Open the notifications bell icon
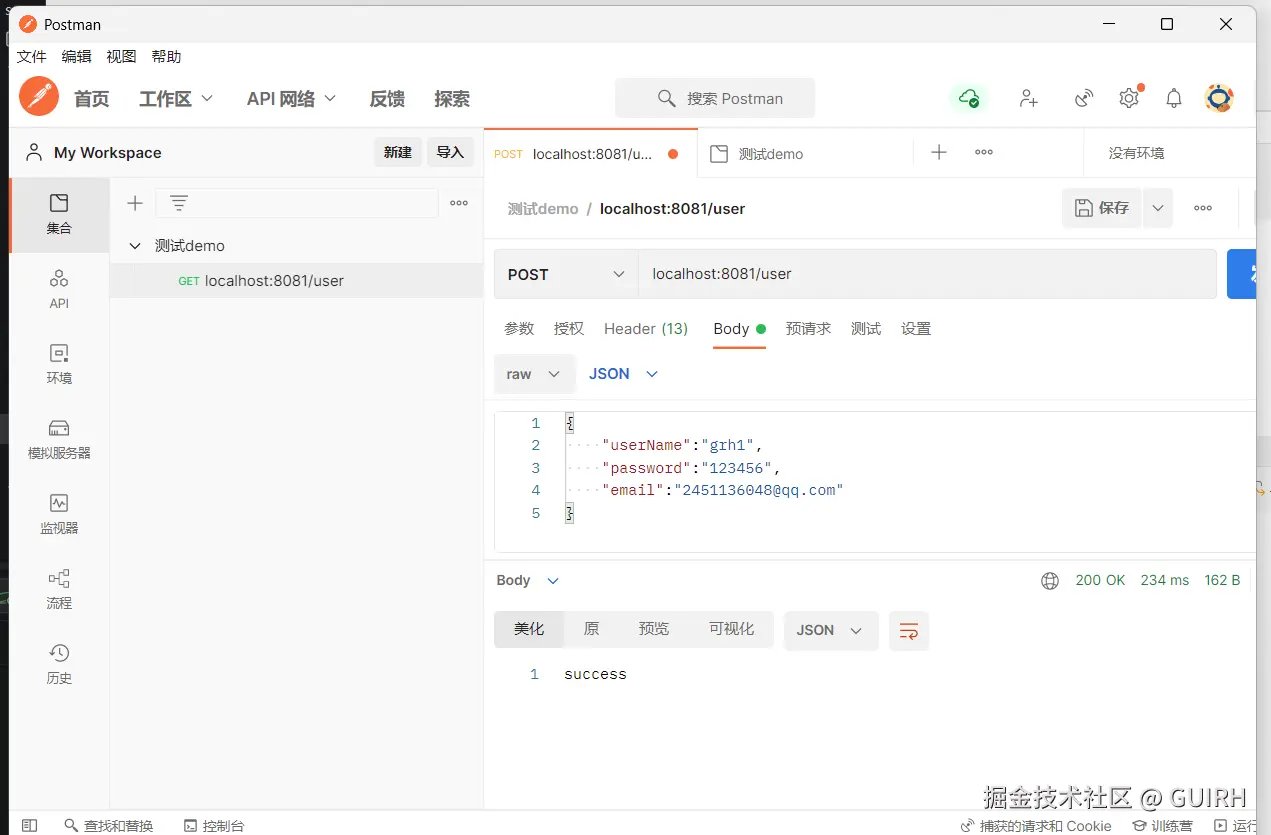Viewport: 1271px width, 835px height. [1174, 98]
